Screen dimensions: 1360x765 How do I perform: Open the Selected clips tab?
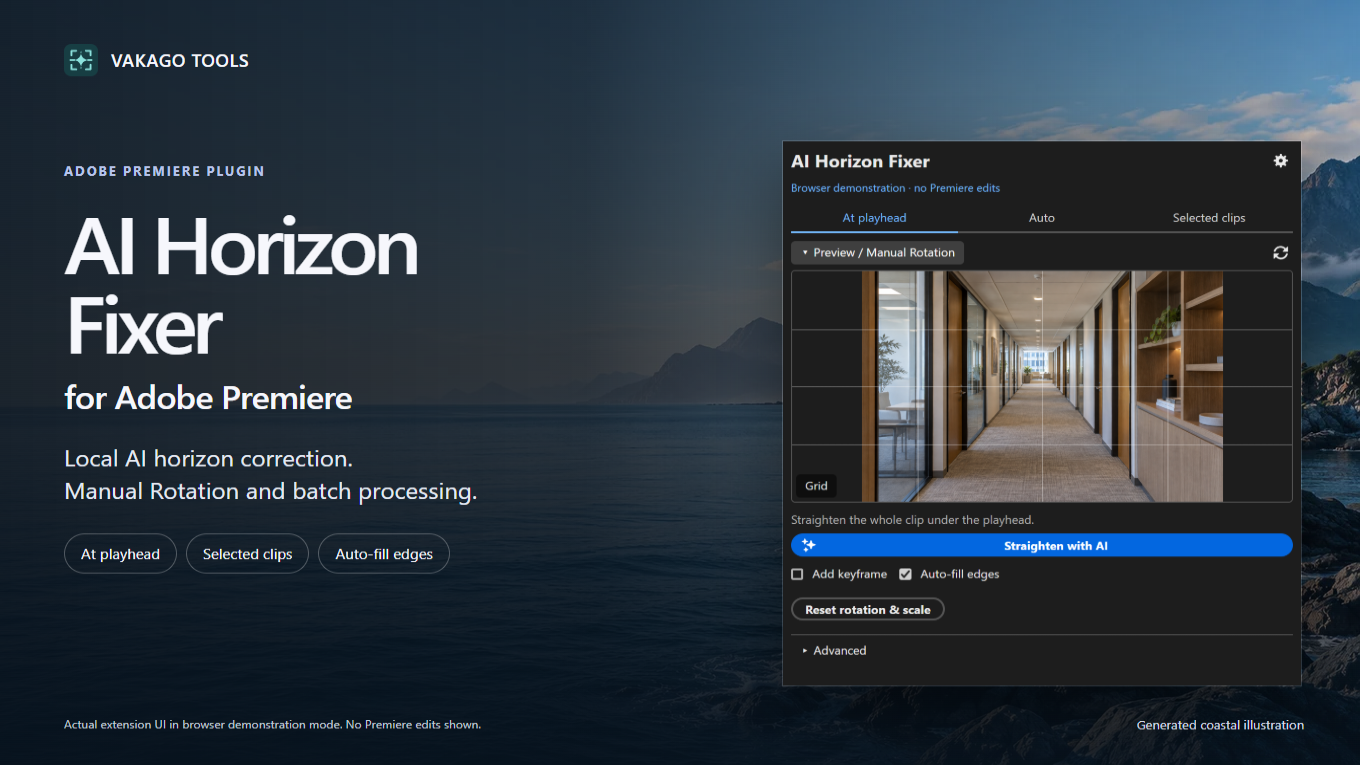(1209, 218)
